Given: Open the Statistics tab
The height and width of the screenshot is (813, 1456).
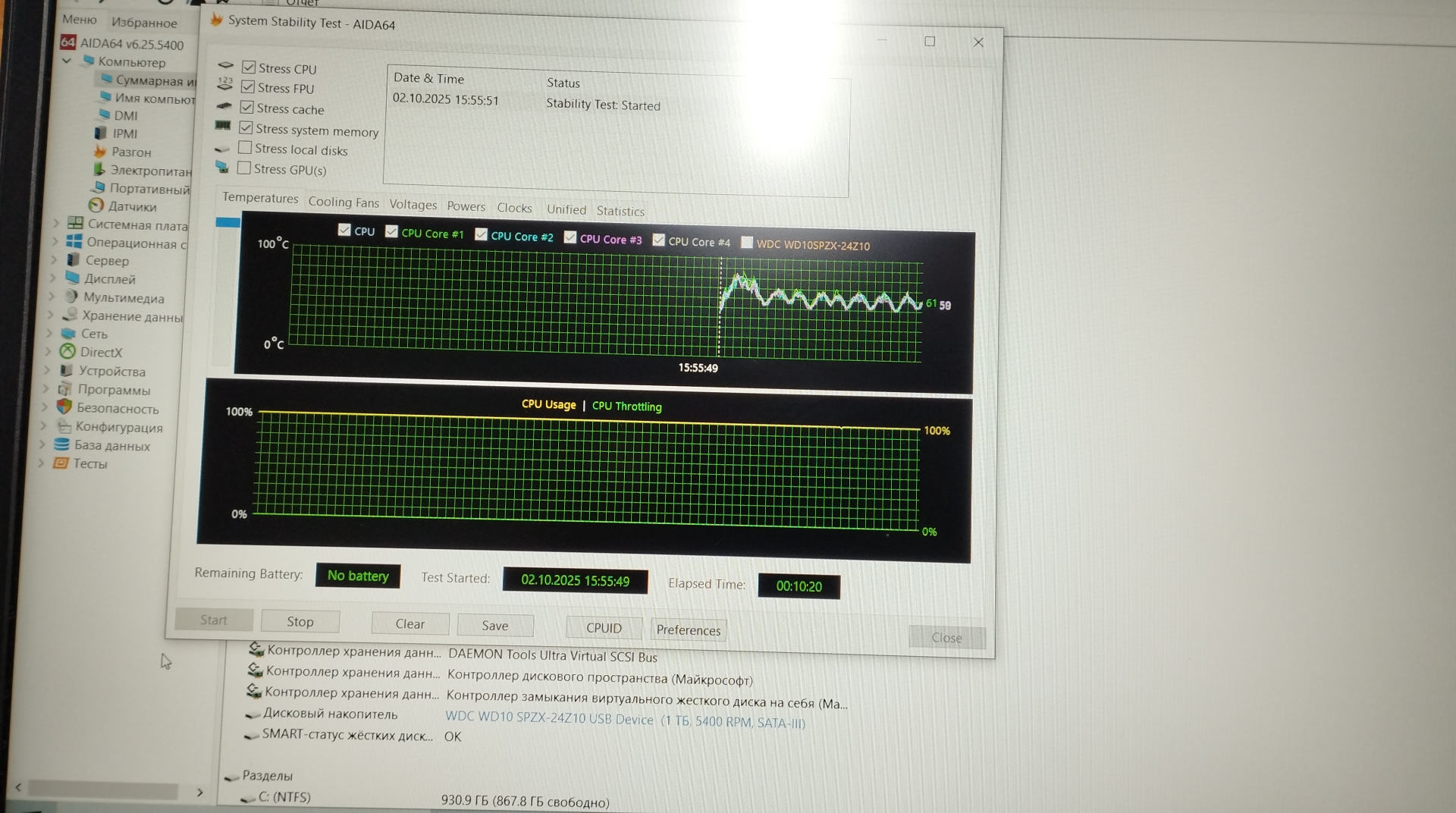Looking at the screenshot, I should [620, 212].
